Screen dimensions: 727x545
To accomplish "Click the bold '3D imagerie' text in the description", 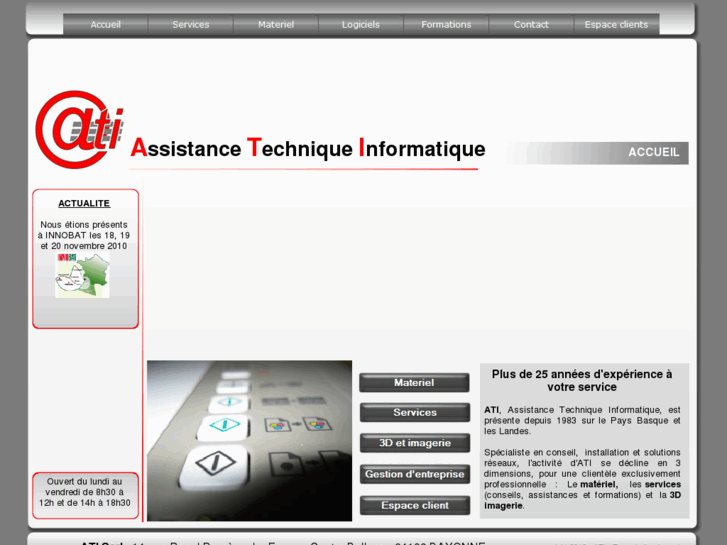I will click(x=582, y=500).
